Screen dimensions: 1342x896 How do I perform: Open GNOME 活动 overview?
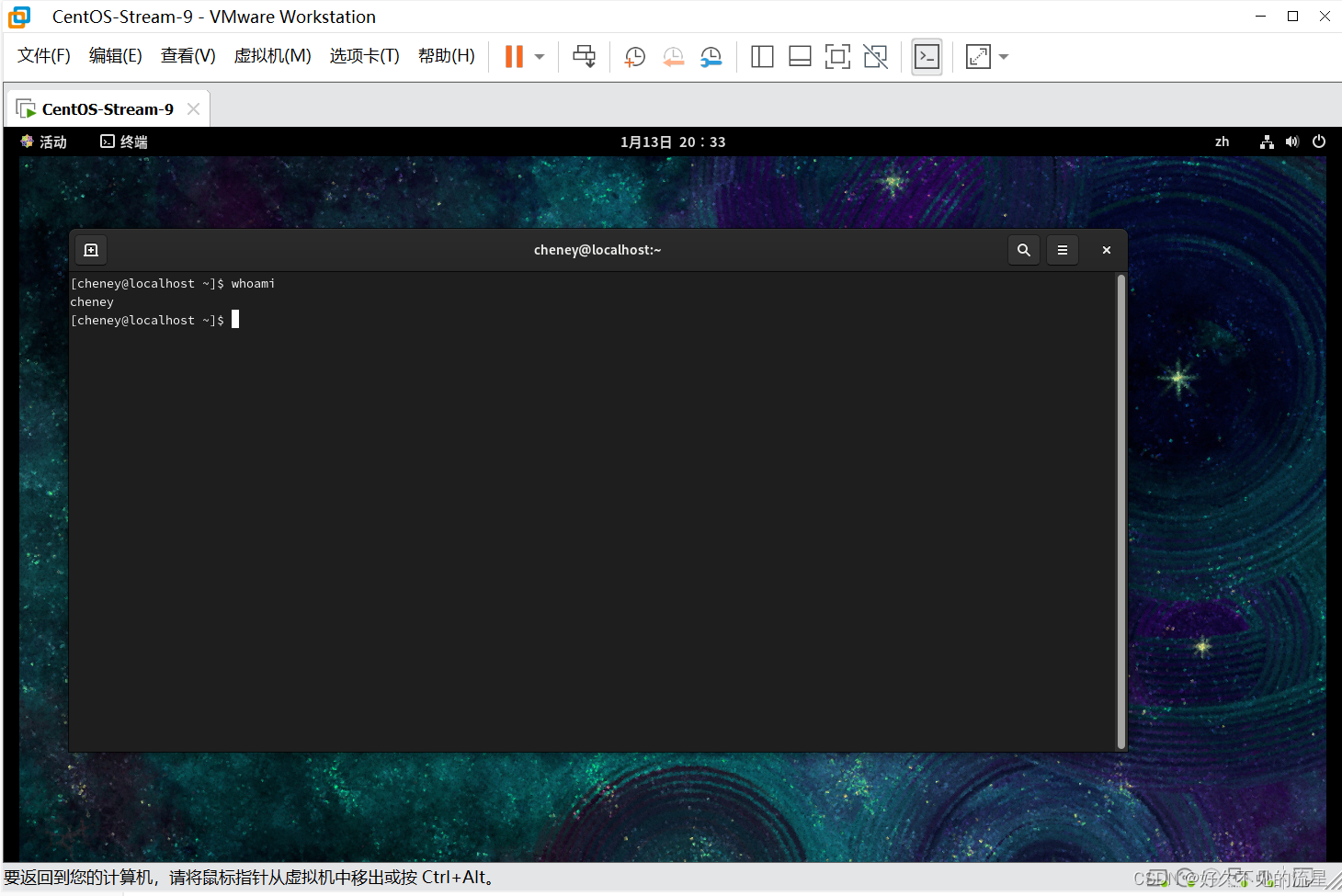click(x=44, y=142)
